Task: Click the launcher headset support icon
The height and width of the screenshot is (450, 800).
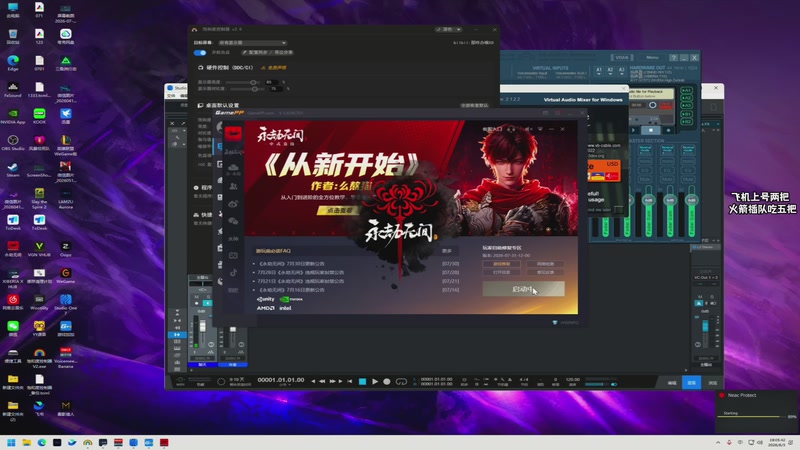Action: [x=511, y=129]
